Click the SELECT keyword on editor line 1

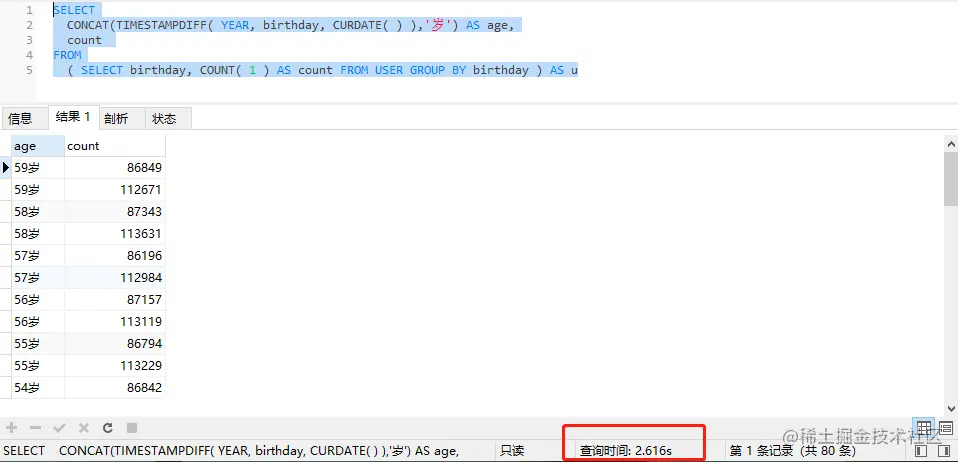(74, 10)
